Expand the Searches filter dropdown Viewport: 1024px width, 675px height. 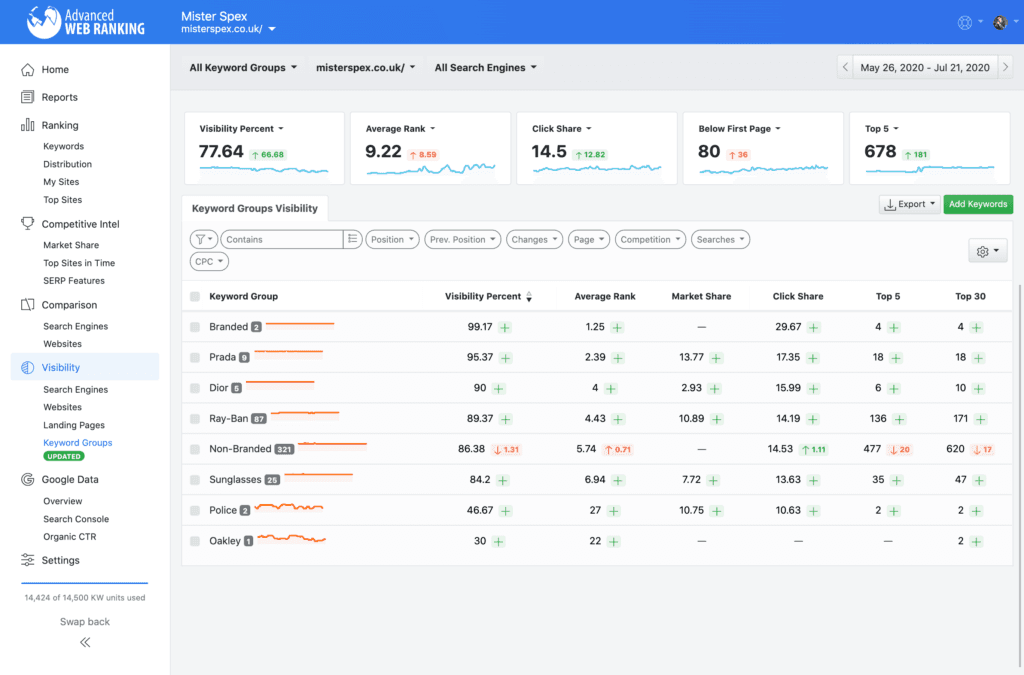tap(720, 240)
